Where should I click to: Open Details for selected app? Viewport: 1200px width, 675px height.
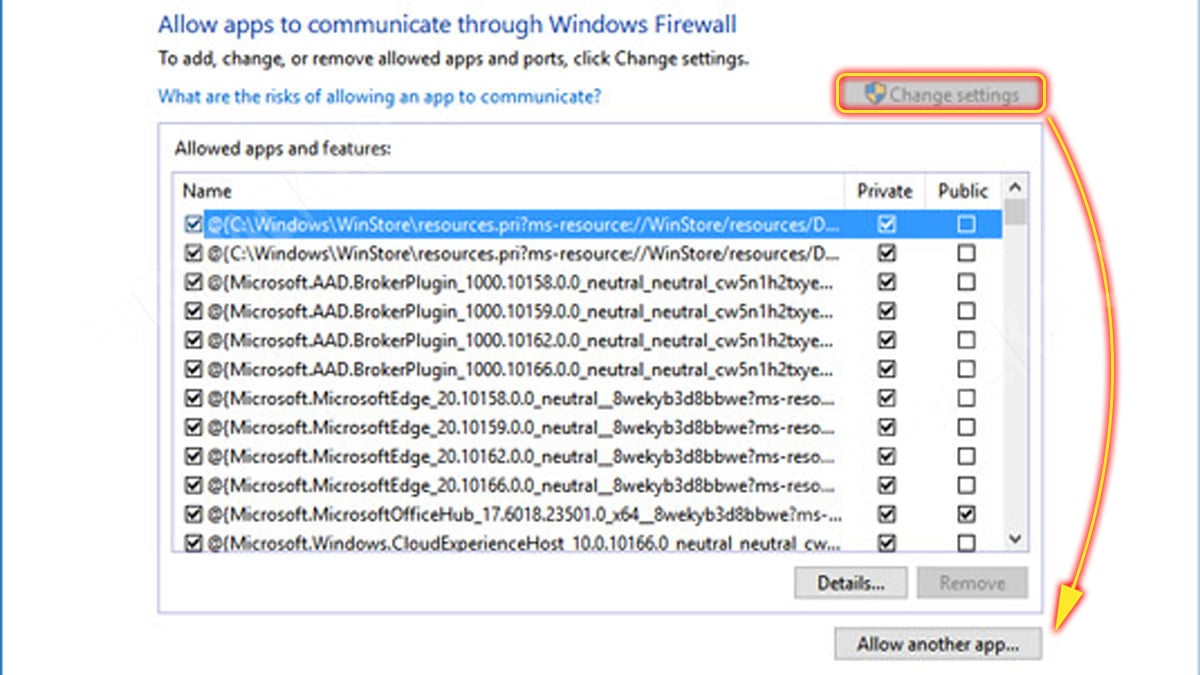coord(850,583)
